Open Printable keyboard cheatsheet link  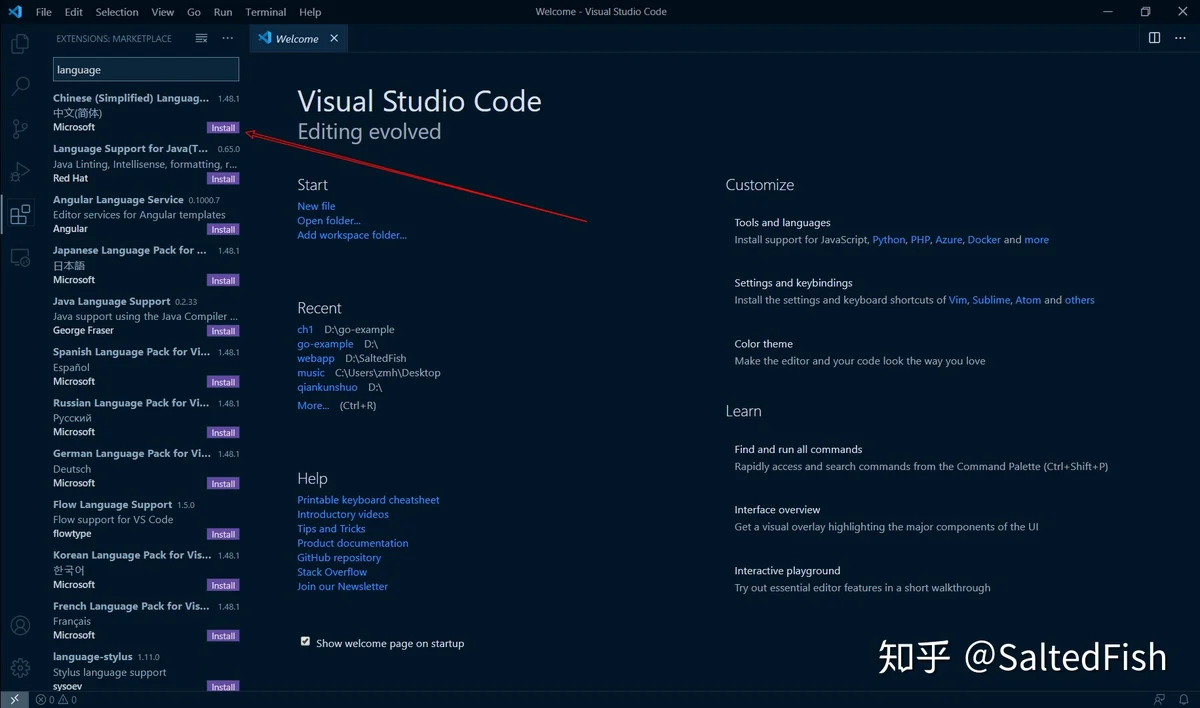tap(368, 500)
